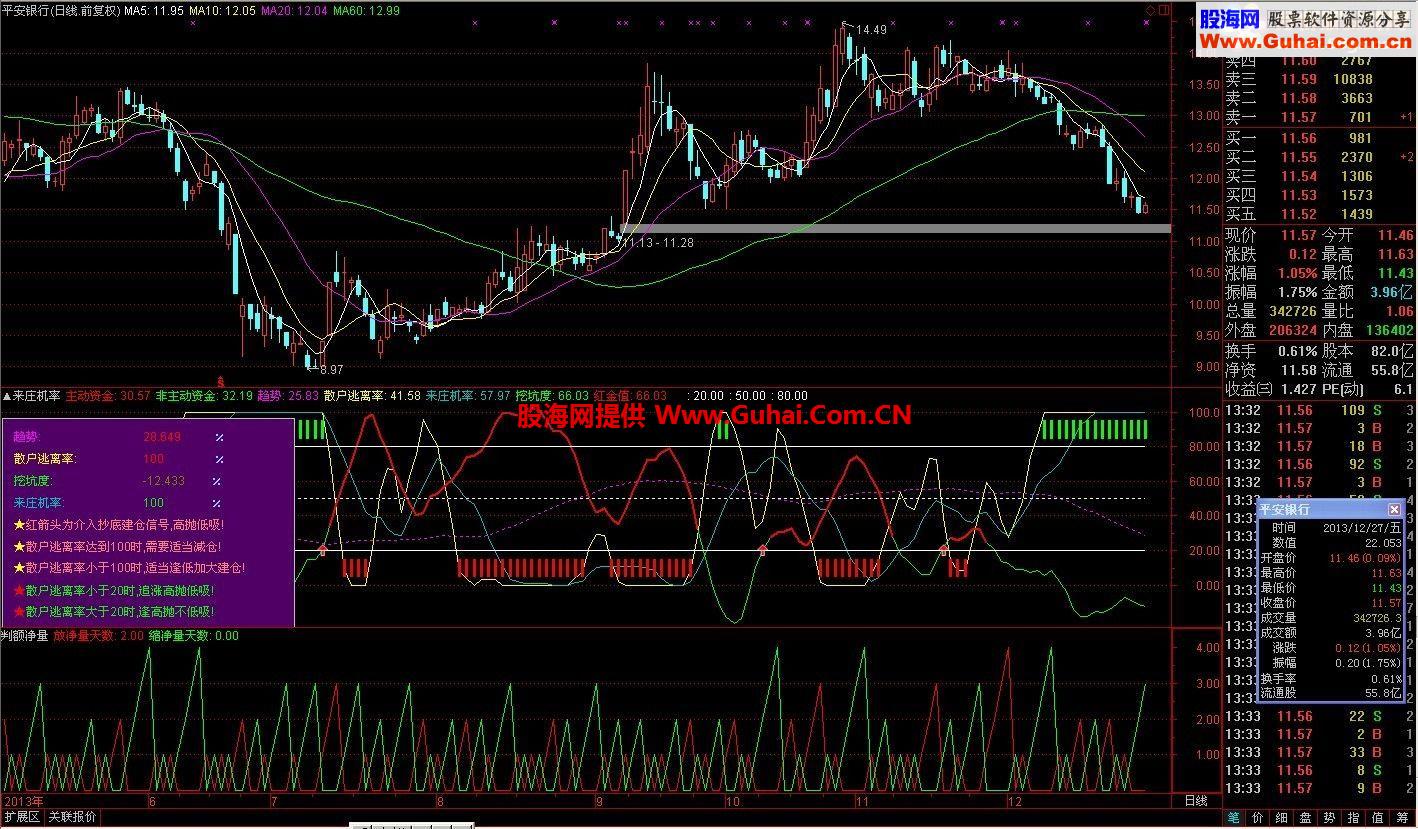This screenshot has width=1418, height=829.
Task: Click the 日线 period selector
Action: pyautogui.click(x=1196, y=801)
